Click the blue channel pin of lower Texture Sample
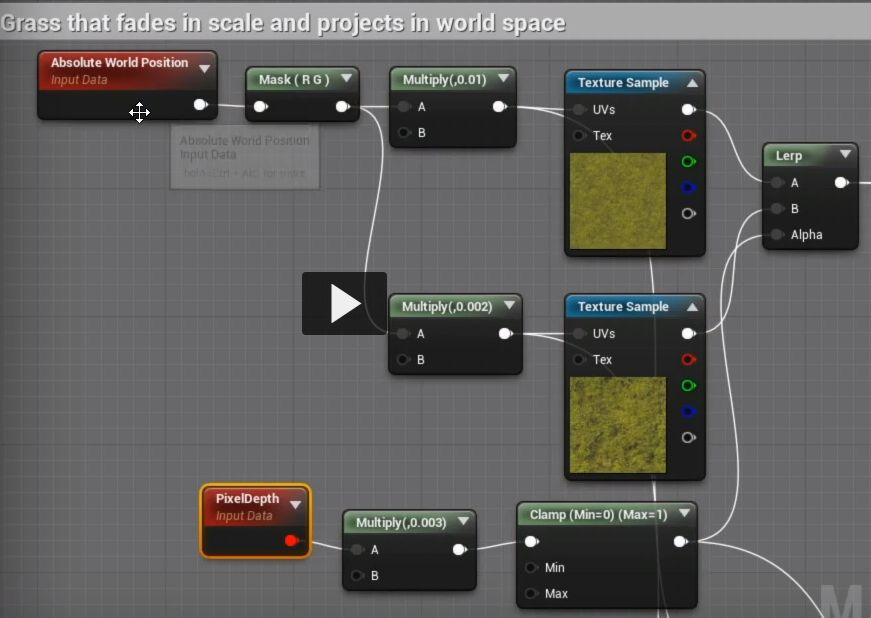Viewport: 871px width, 618px height. [x=688, y=411]
